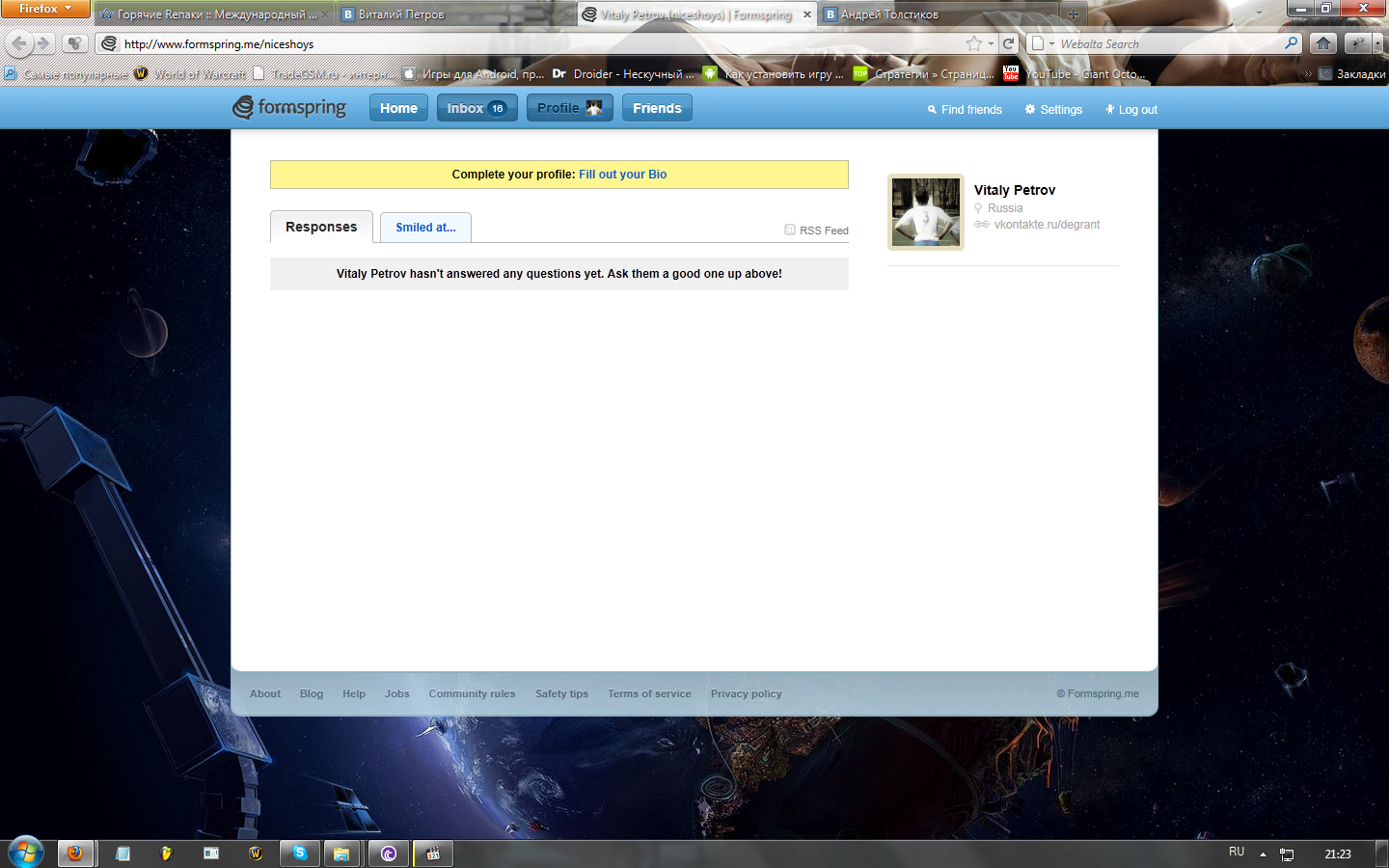Image resolution: width=1389 pixels, height=868 pixels.
Task: Log out of Formspring
Action: click(x=1131, y=110)
